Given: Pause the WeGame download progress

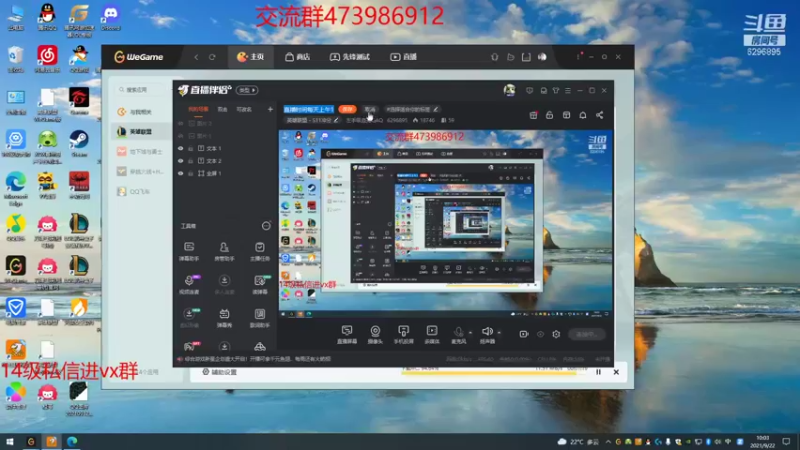Looking at the screenshot, I should [598, 372].
